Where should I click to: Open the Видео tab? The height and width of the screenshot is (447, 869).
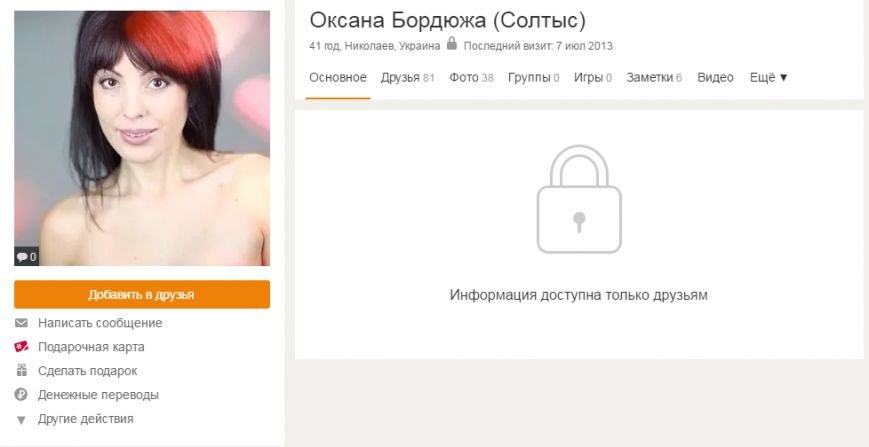tap(715, 78)
